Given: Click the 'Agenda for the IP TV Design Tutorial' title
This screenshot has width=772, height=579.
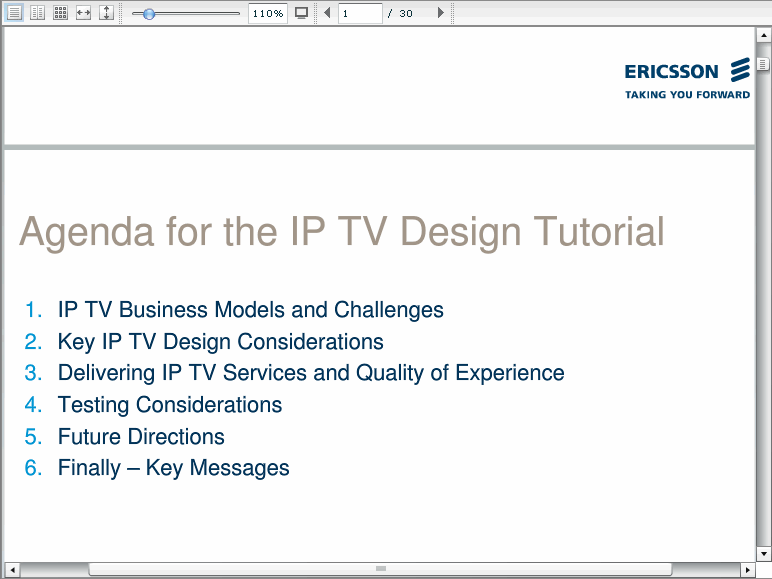Looking at the screenshot, I should click(342, 232).
